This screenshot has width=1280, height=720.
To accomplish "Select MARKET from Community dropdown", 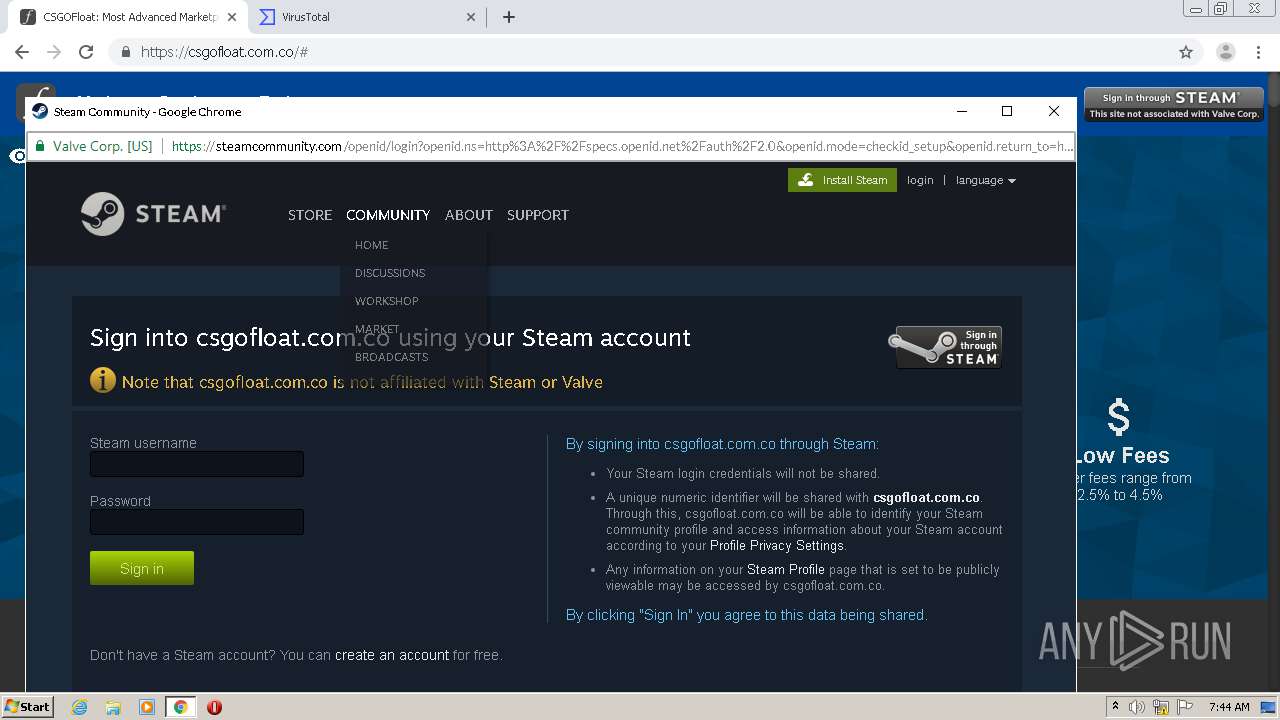I will (377, 329).
